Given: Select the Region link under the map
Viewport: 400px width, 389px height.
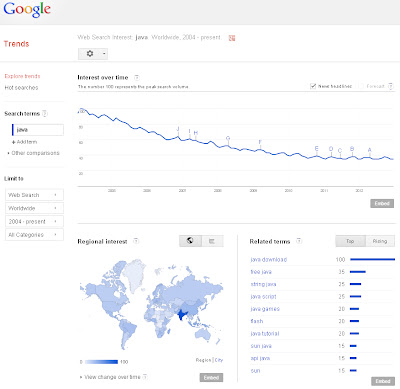Looking at the screenshot, I should 203,360.
